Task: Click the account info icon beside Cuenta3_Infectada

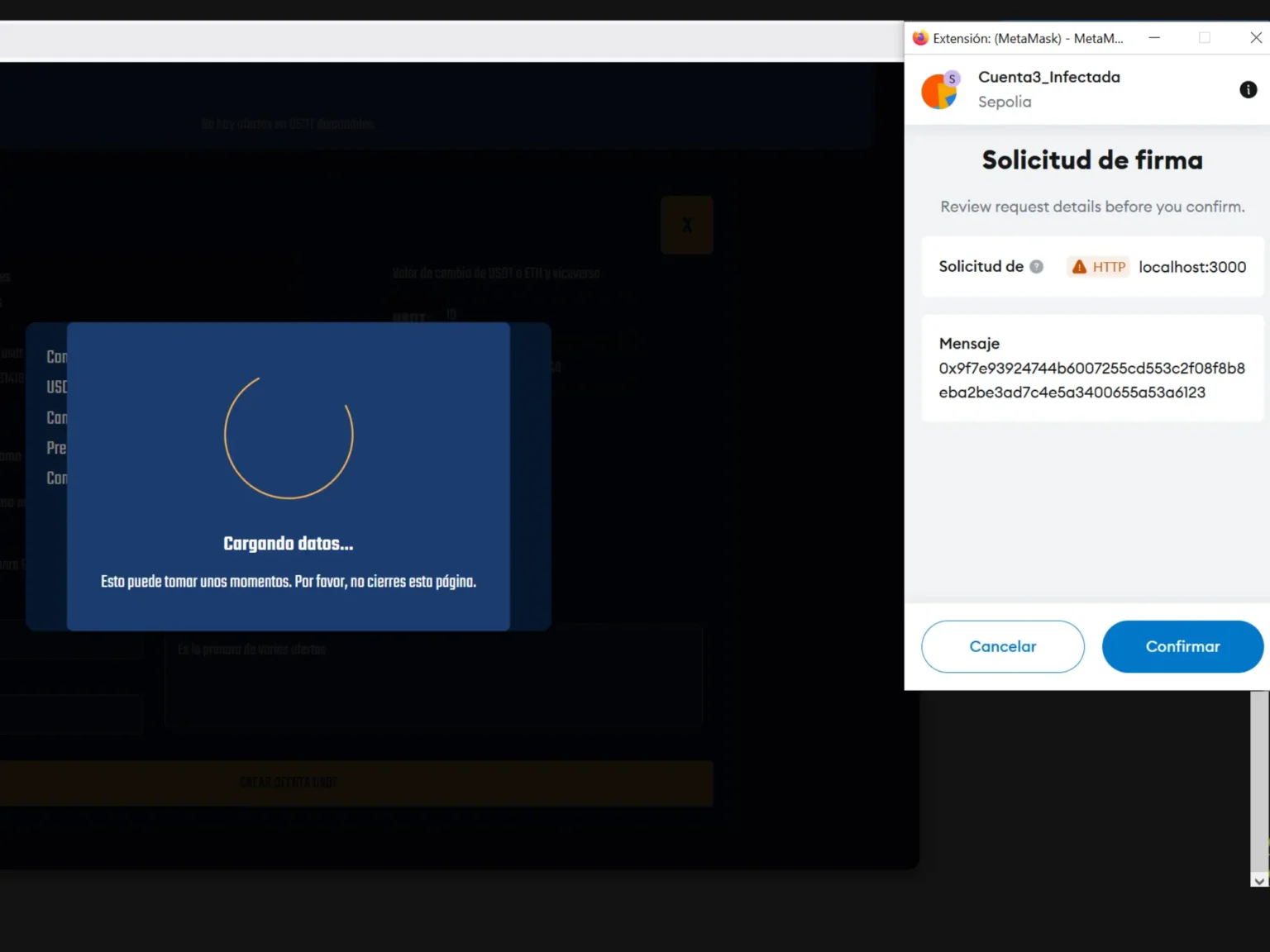Action: [1248, 89]
